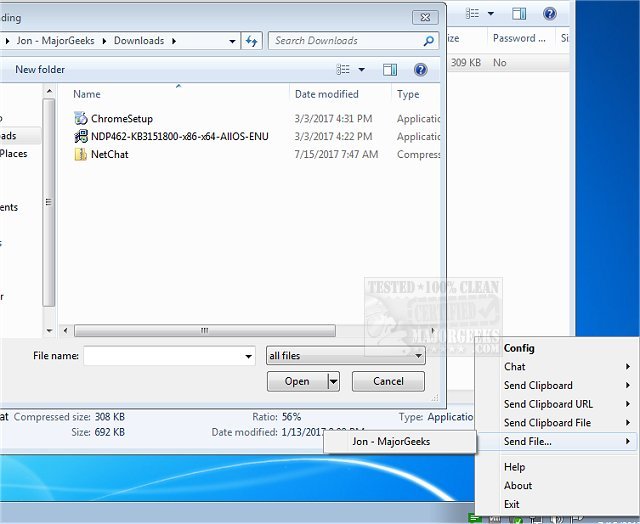Select the ChromeSetup file icon
This screenshot has width=640, height=524.
point(81,118)
